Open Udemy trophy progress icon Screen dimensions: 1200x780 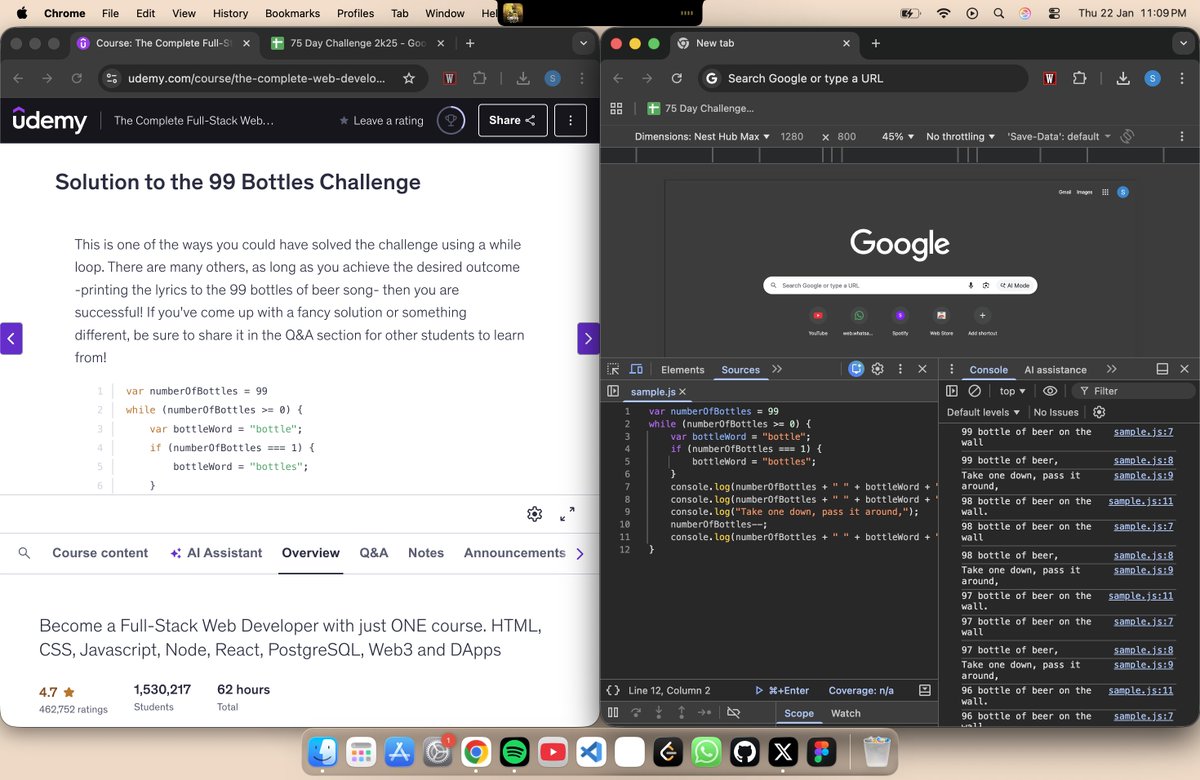coord(451,120)
